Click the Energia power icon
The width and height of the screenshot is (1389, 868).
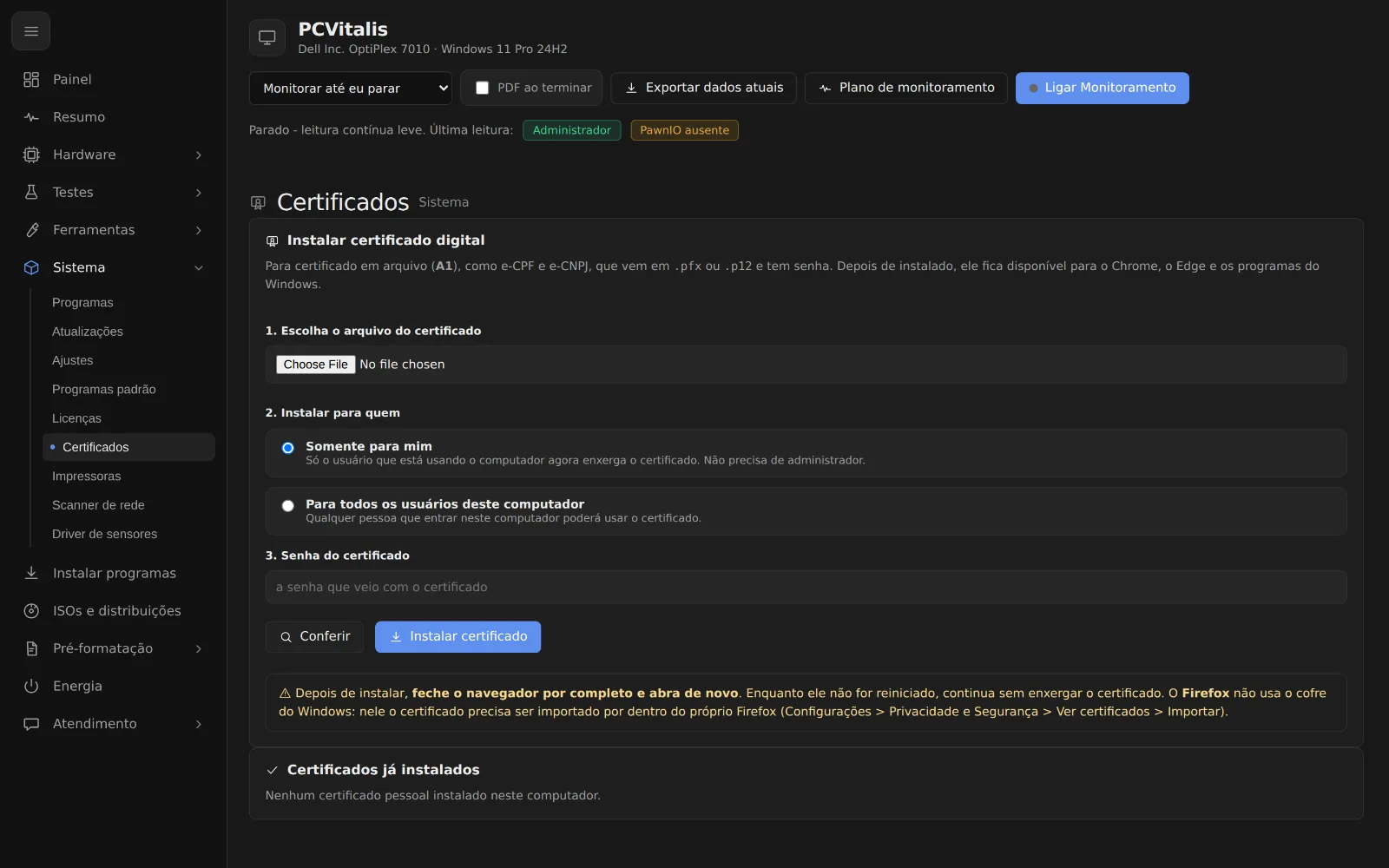point(31,686)
